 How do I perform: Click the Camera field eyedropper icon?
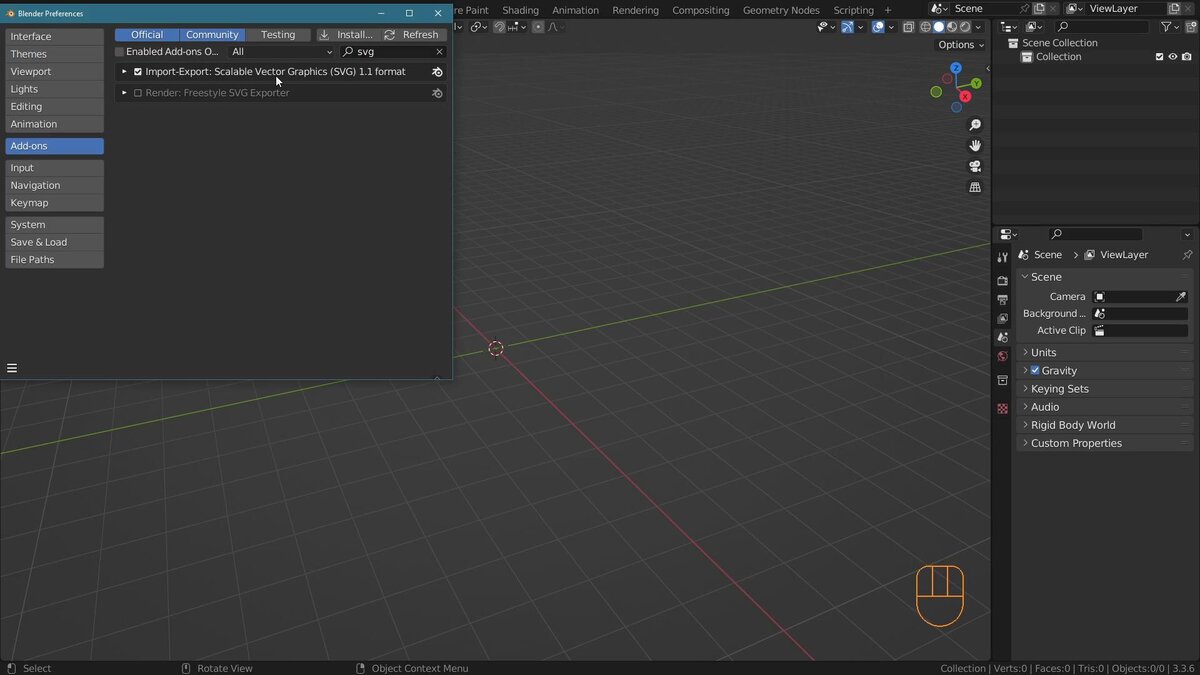[1181, 297]
